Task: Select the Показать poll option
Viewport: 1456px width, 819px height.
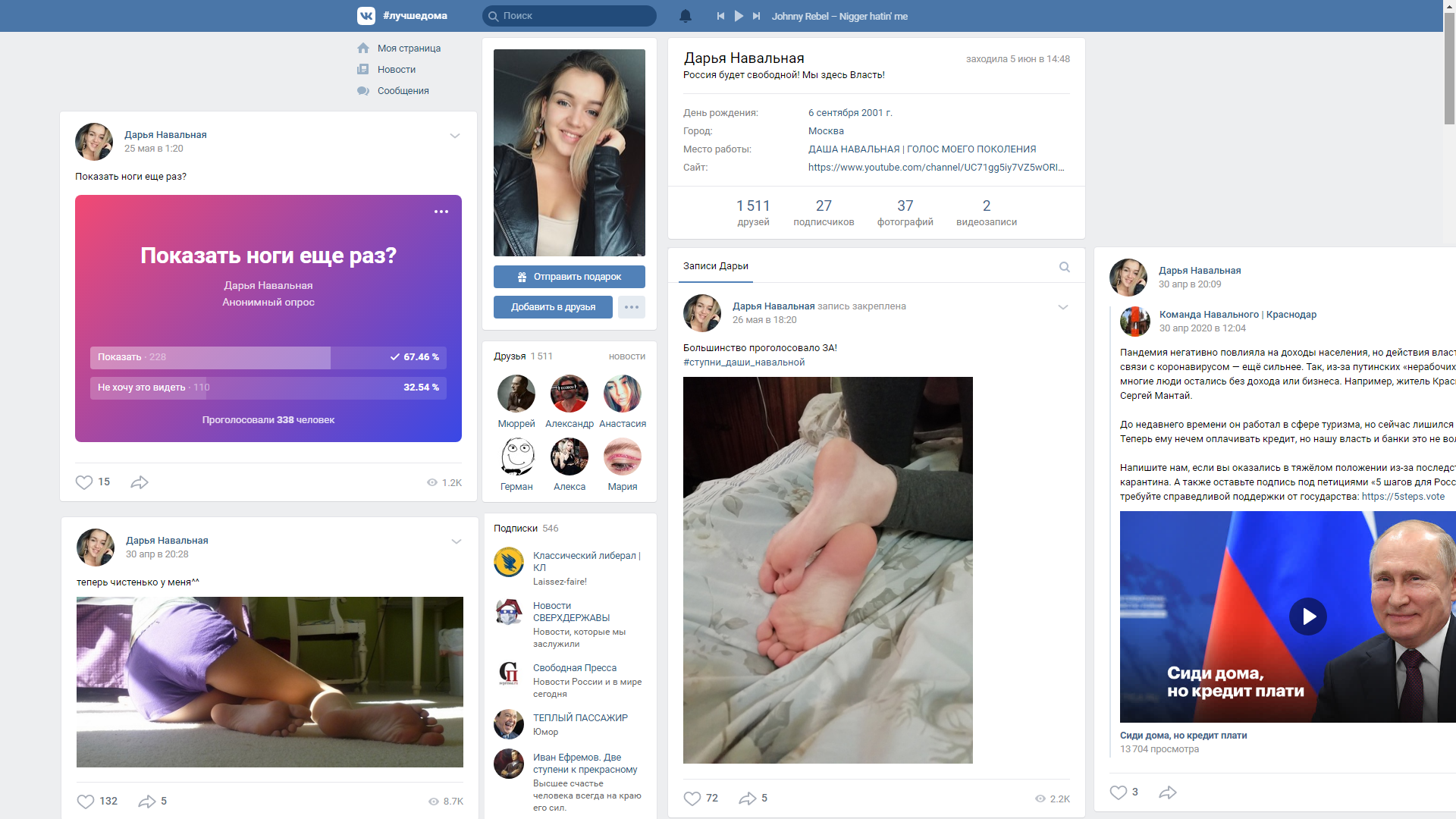Action: pyautogui.click(x=268, y=357)
